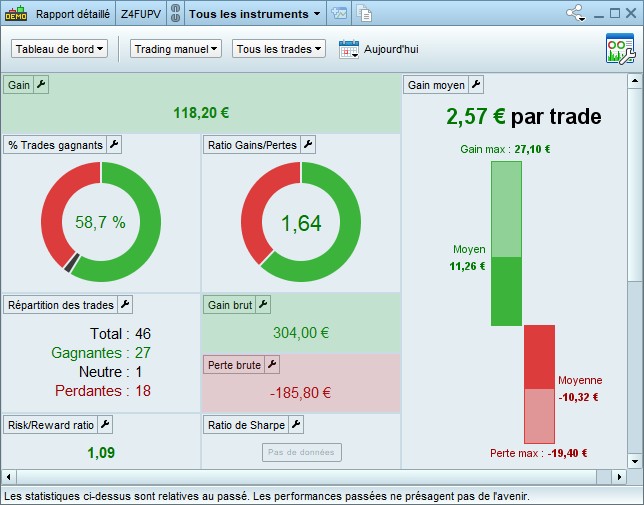This screenshot has width=644, height=505.
Task: Click the vertical scrollbar down arrow
Action: tap(635, 461)
